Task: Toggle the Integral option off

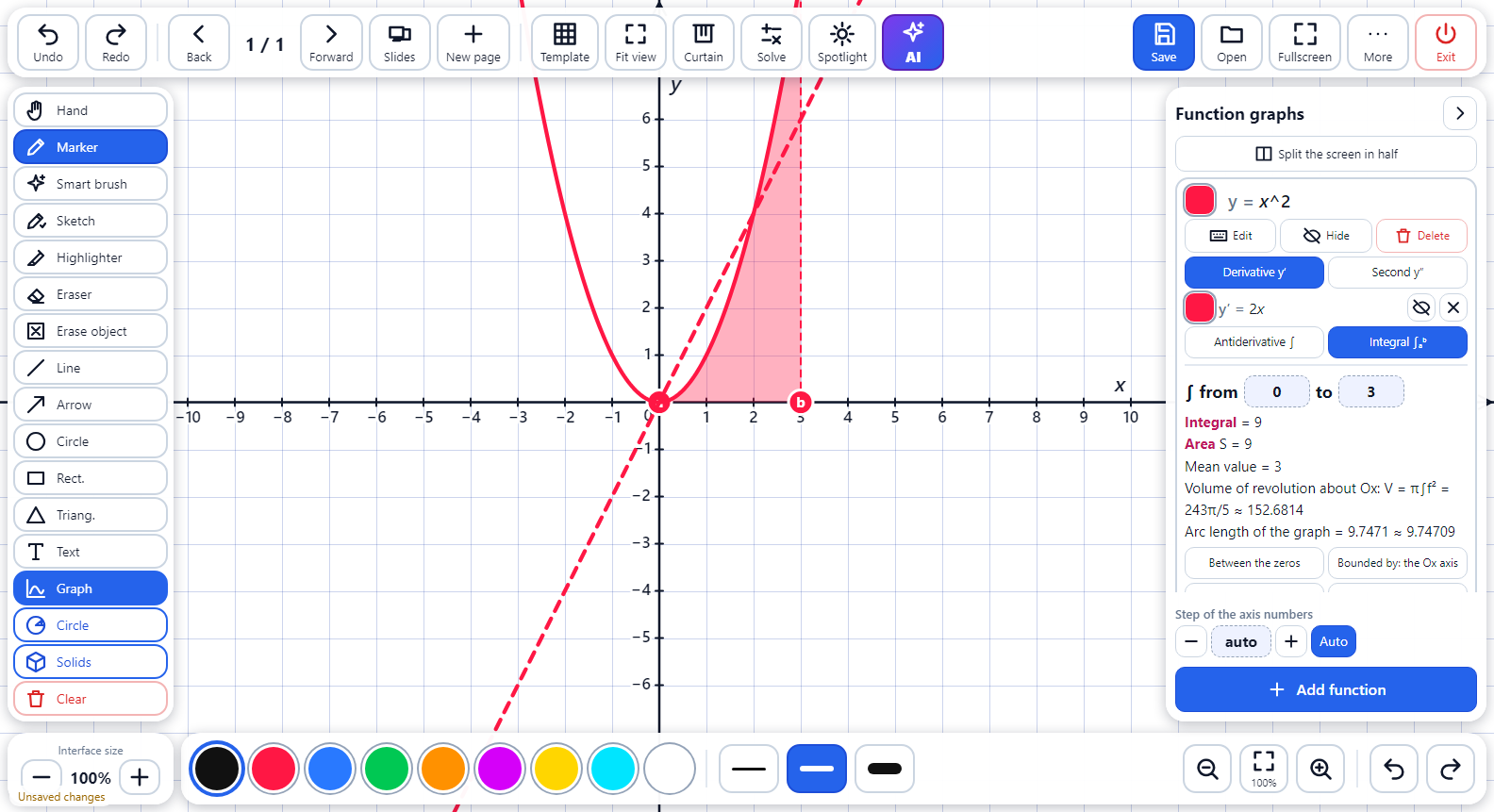Action: click(1398, 342)
